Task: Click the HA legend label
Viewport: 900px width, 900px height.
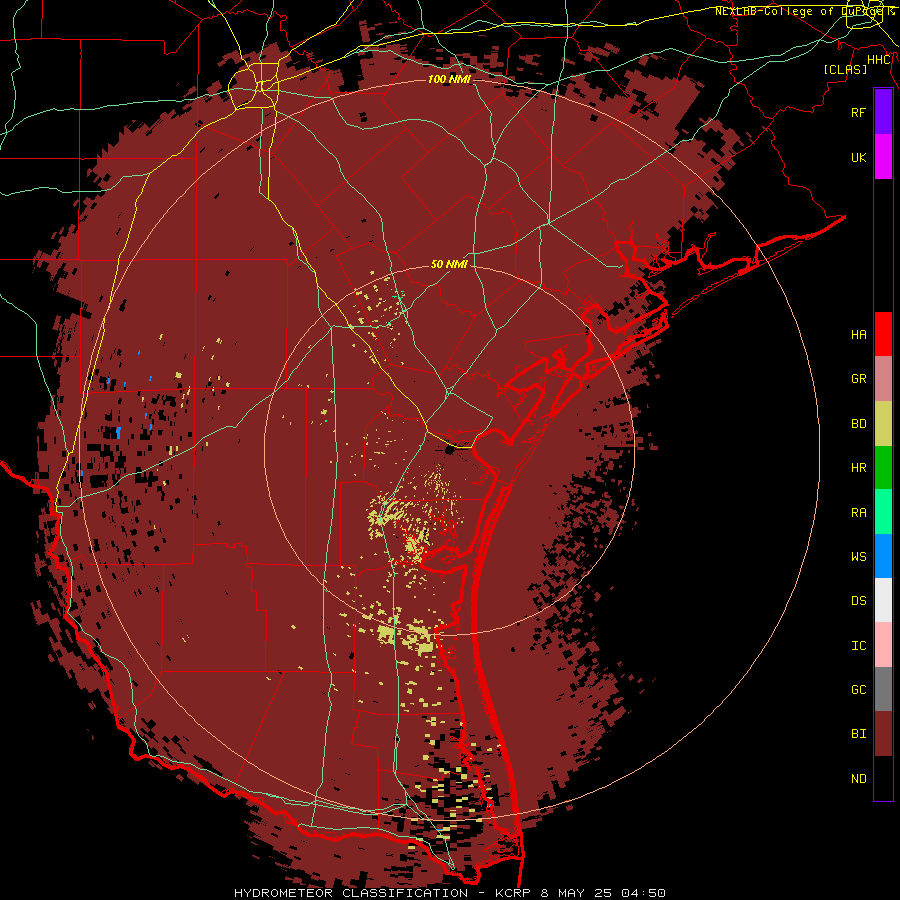Action: (x=858, y=335)
